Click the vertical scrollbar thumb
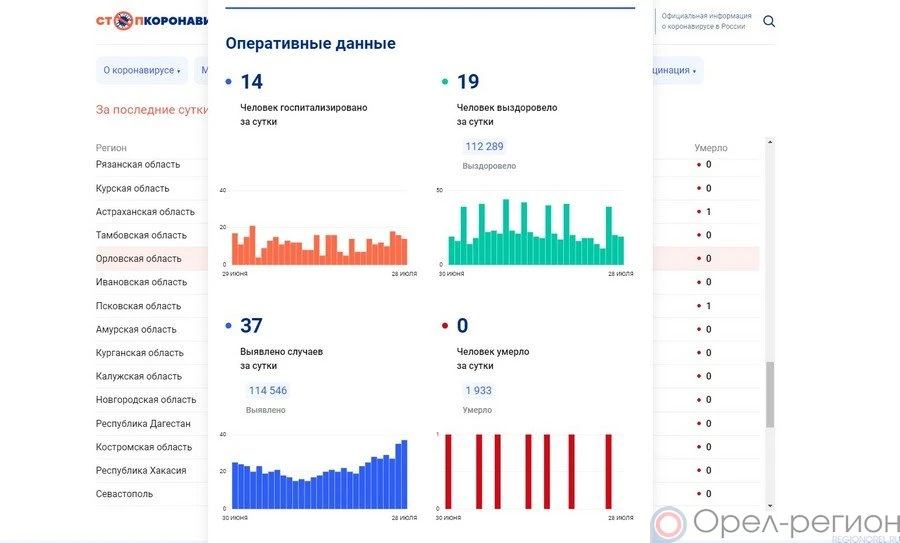This screenshot has width=900, height=543. coord(769,395)
